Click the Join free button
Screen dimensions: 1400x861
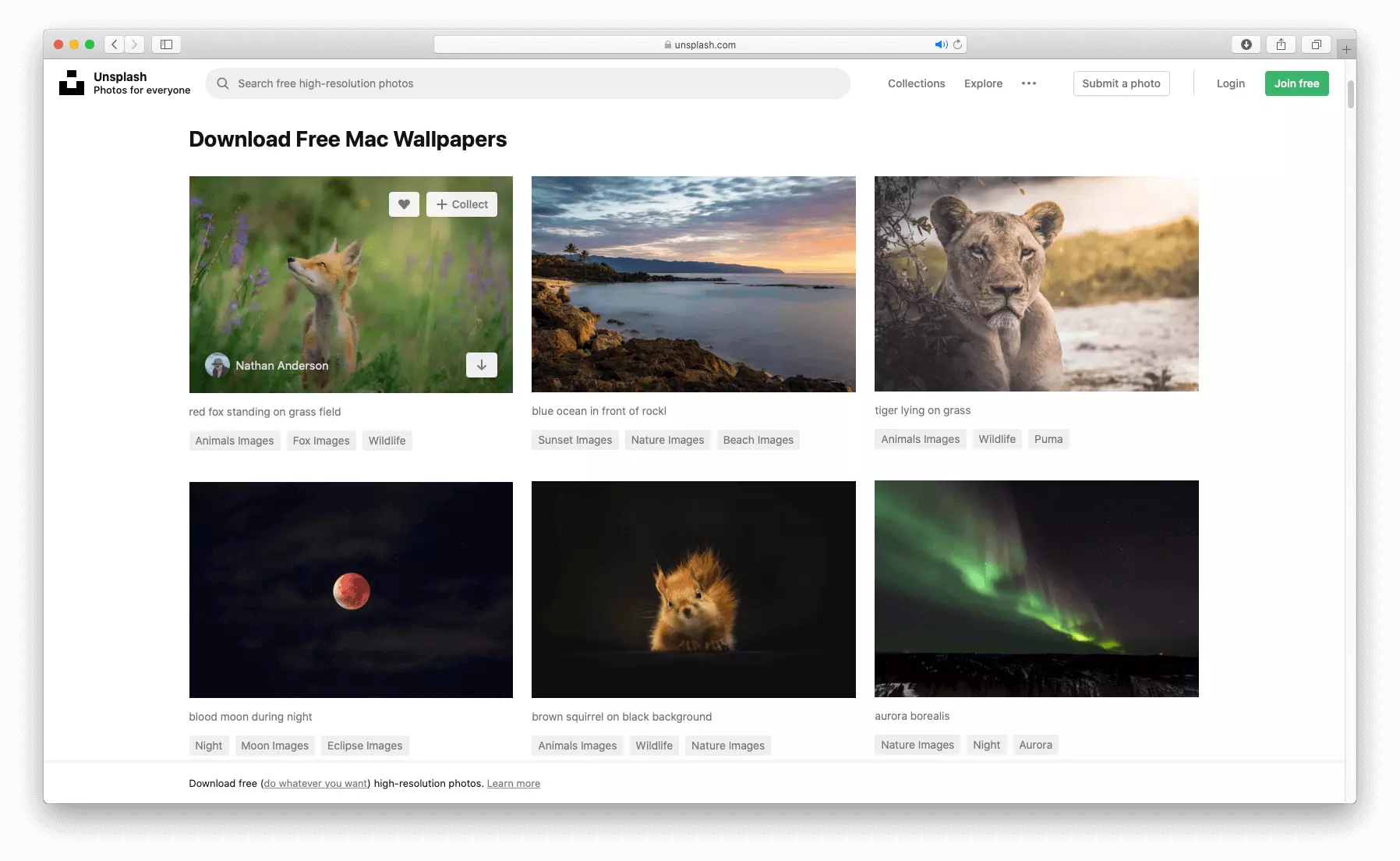tap(1296, 83)
